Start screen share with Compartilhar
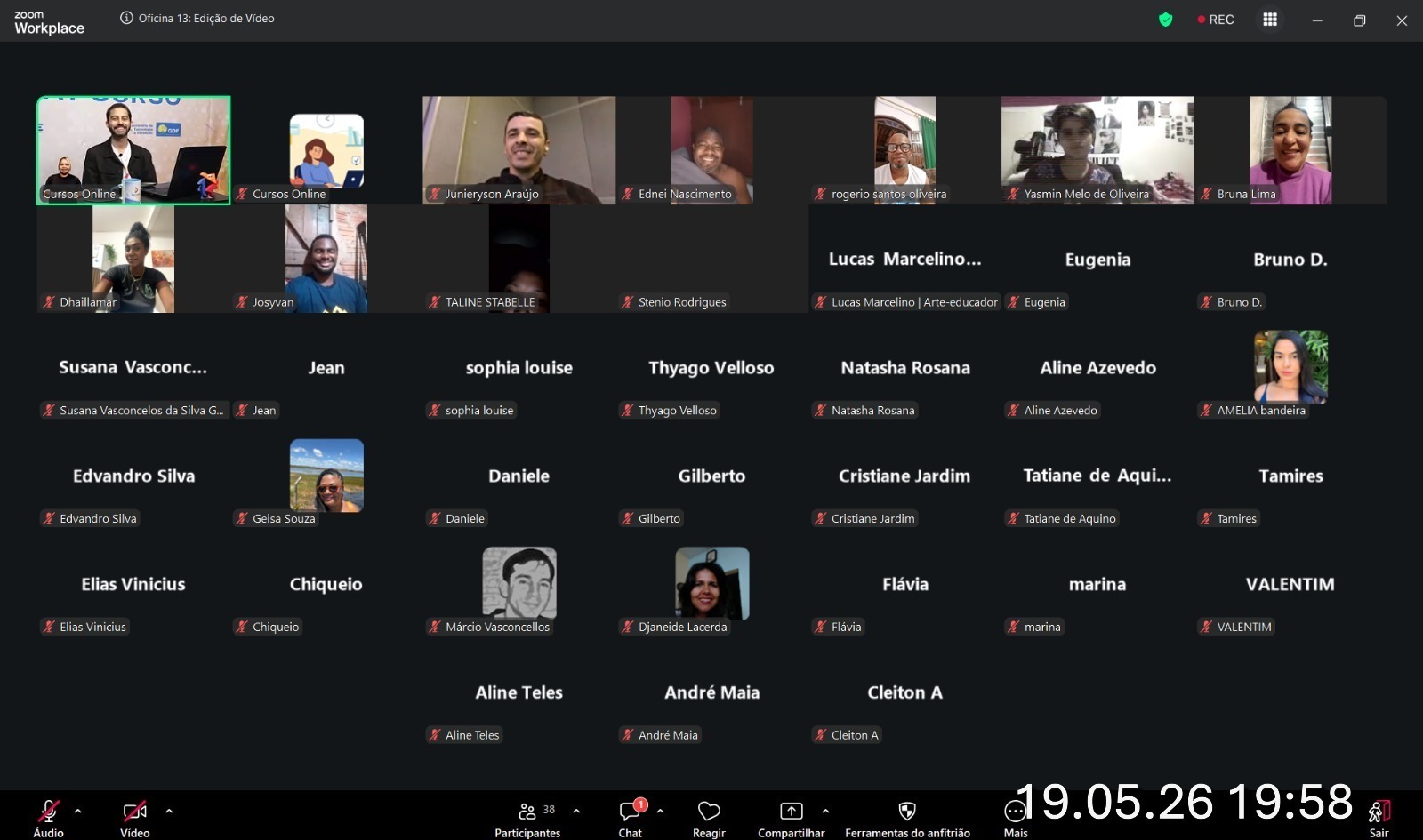1423x840 pixels. (791, 811)
